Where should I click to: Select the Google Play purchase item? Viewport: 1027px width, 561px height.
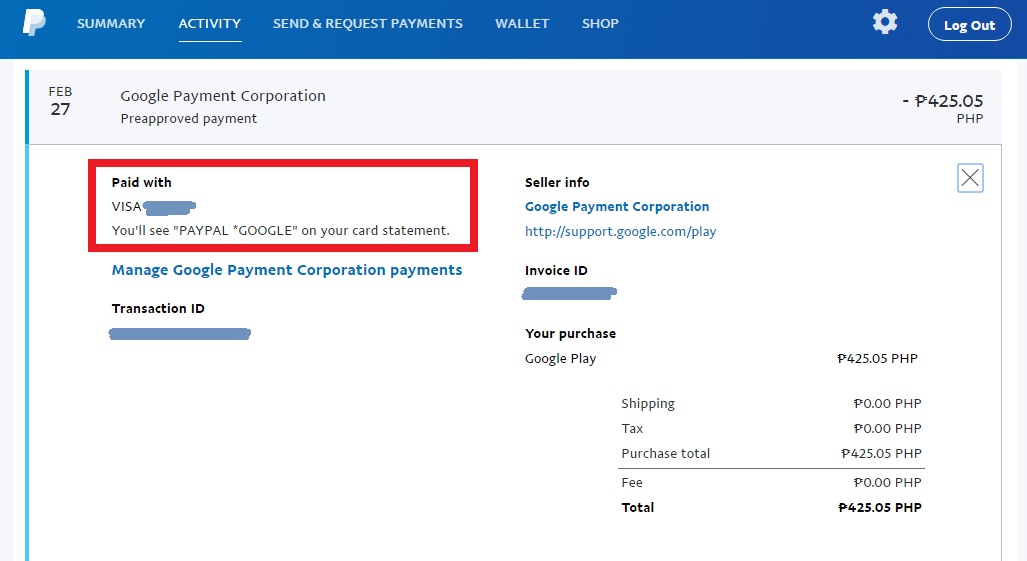[560, 359]
